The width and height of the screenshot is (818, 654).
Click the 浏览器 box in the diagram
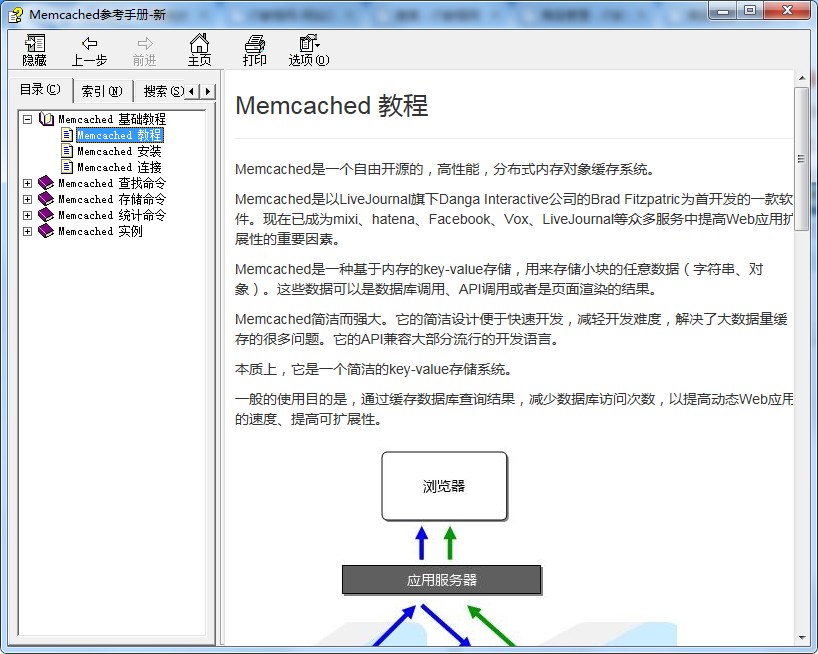click(444, 487)
